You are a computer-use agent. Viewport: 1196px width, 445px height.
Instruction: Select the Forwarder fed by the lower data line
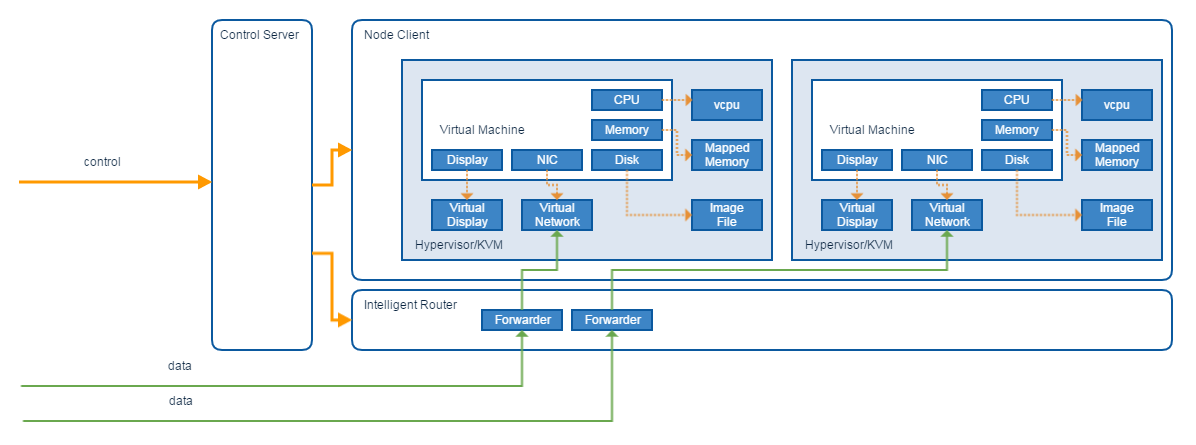tap(612, 320)
